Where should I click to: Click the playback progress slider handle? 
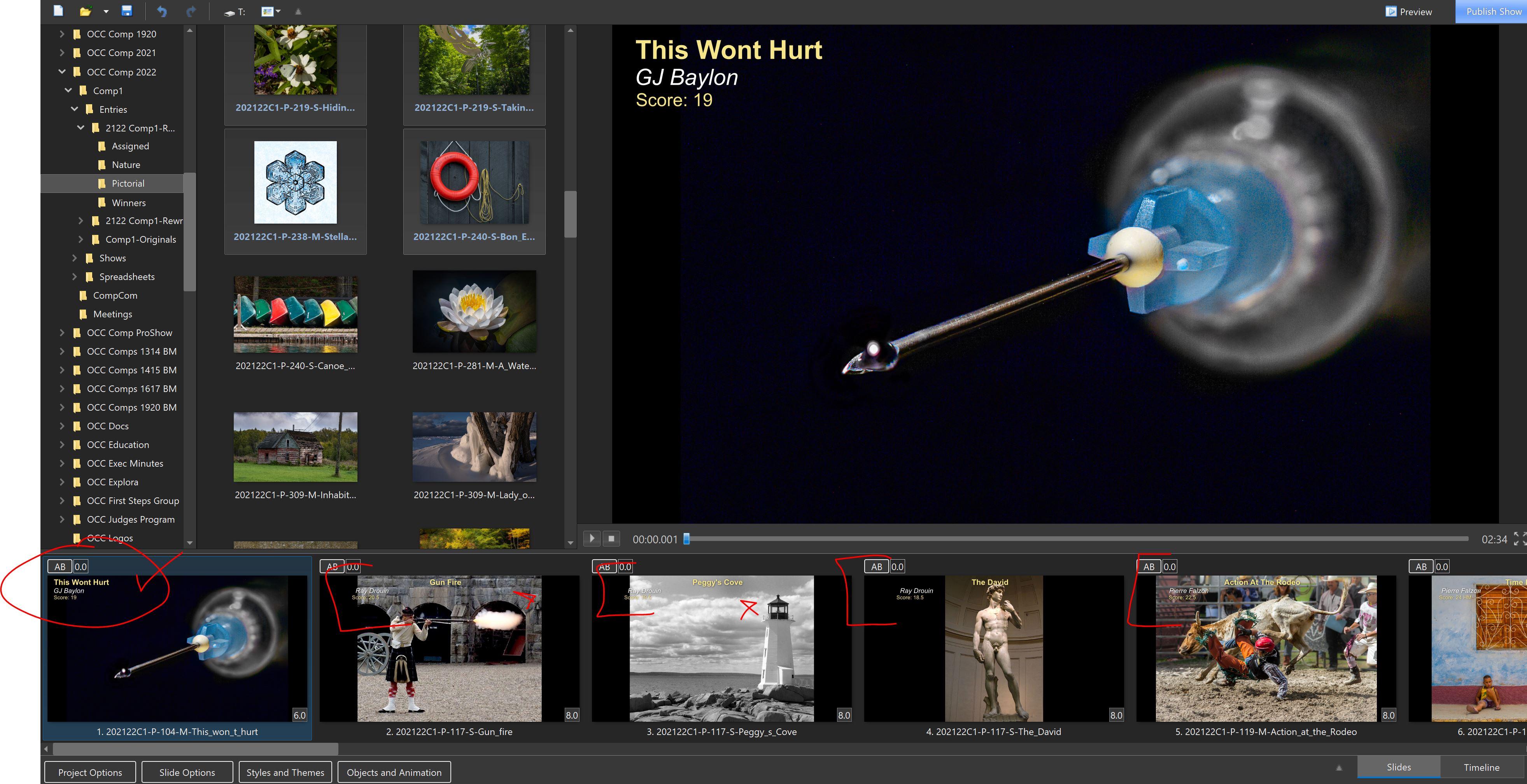click(686, 539)
